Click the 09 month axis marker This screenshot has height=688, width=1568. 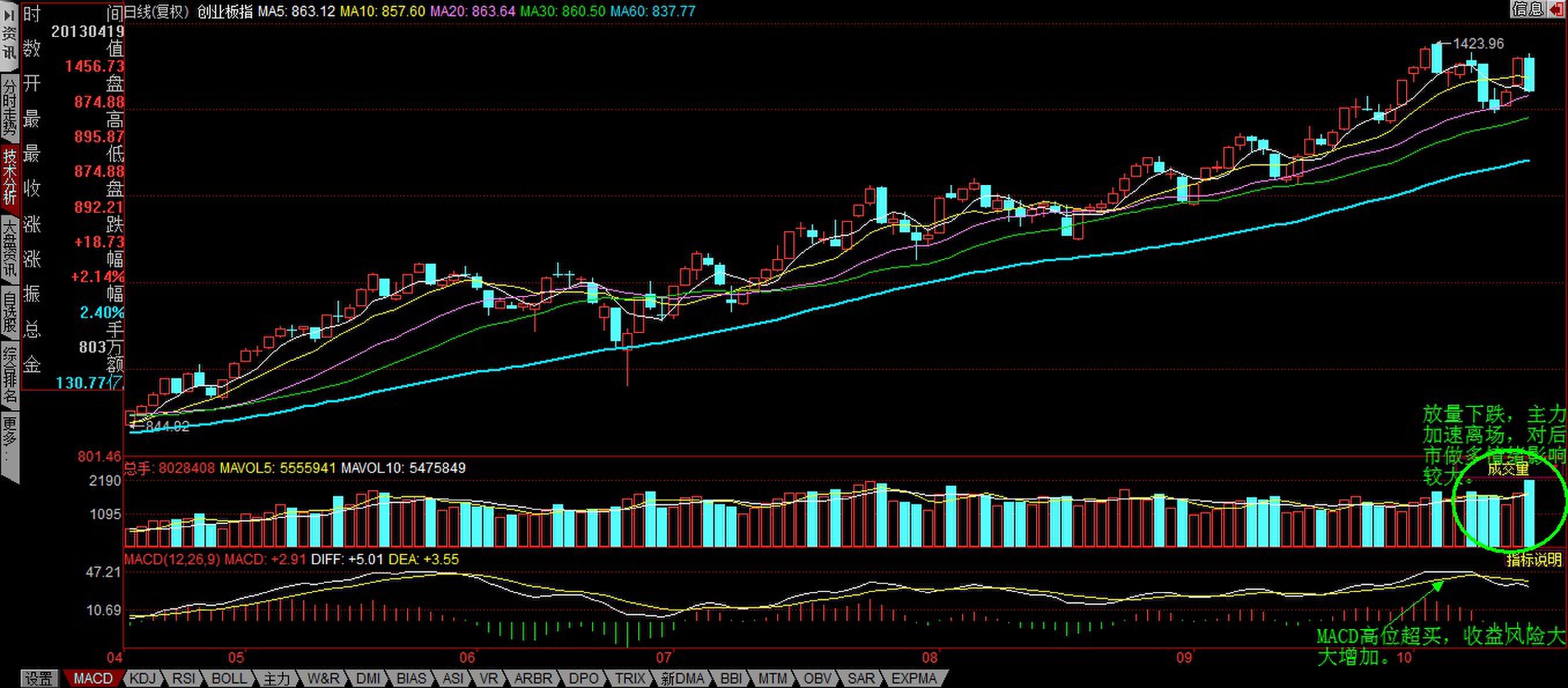(1184, 657)
